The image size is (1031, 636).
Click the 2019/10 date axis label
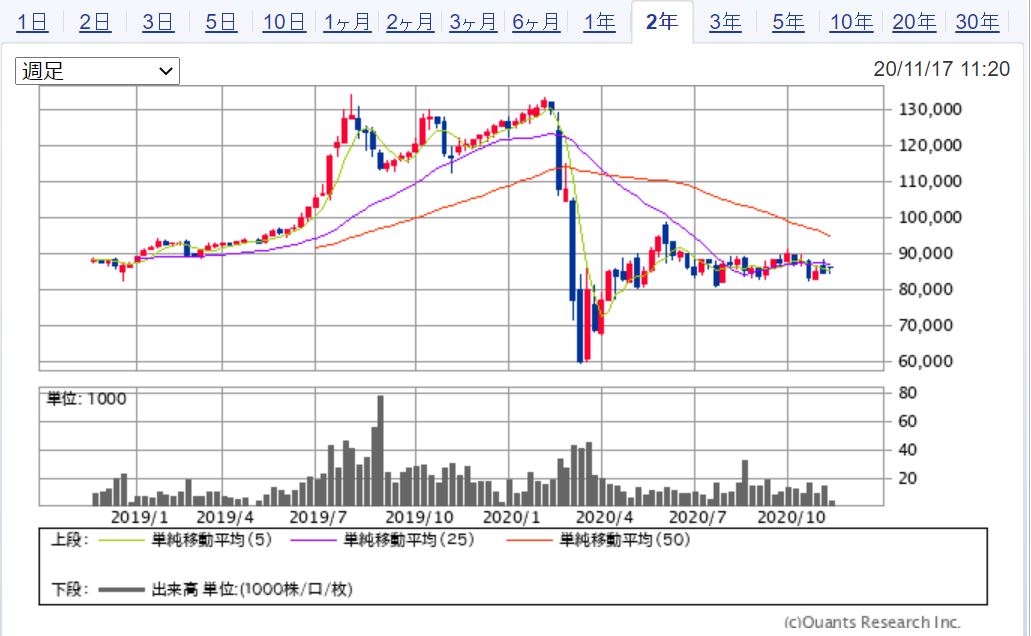(420, 518)
